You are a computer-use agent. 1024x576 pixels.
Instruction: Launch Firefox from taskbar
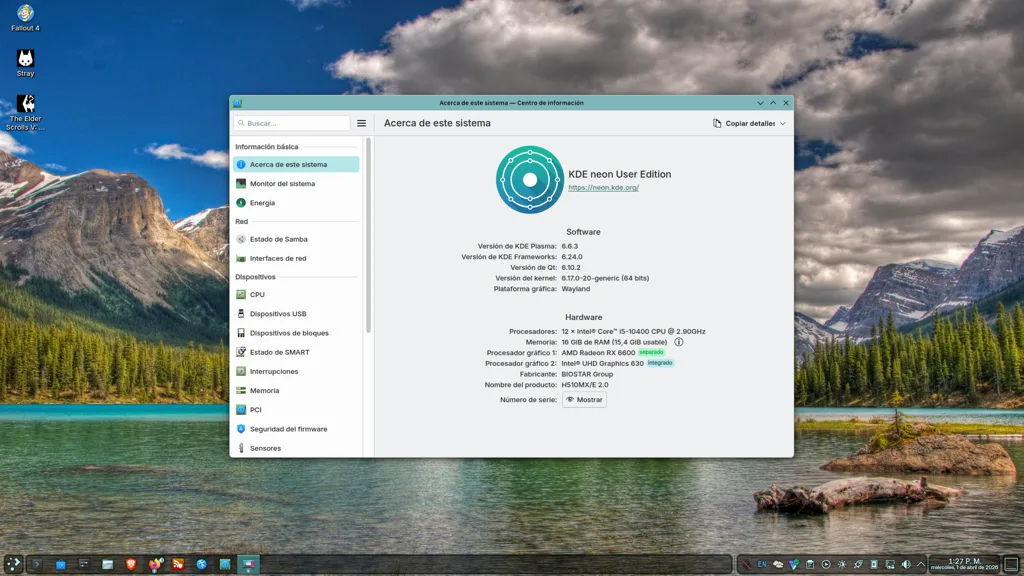tap(155, 564)
